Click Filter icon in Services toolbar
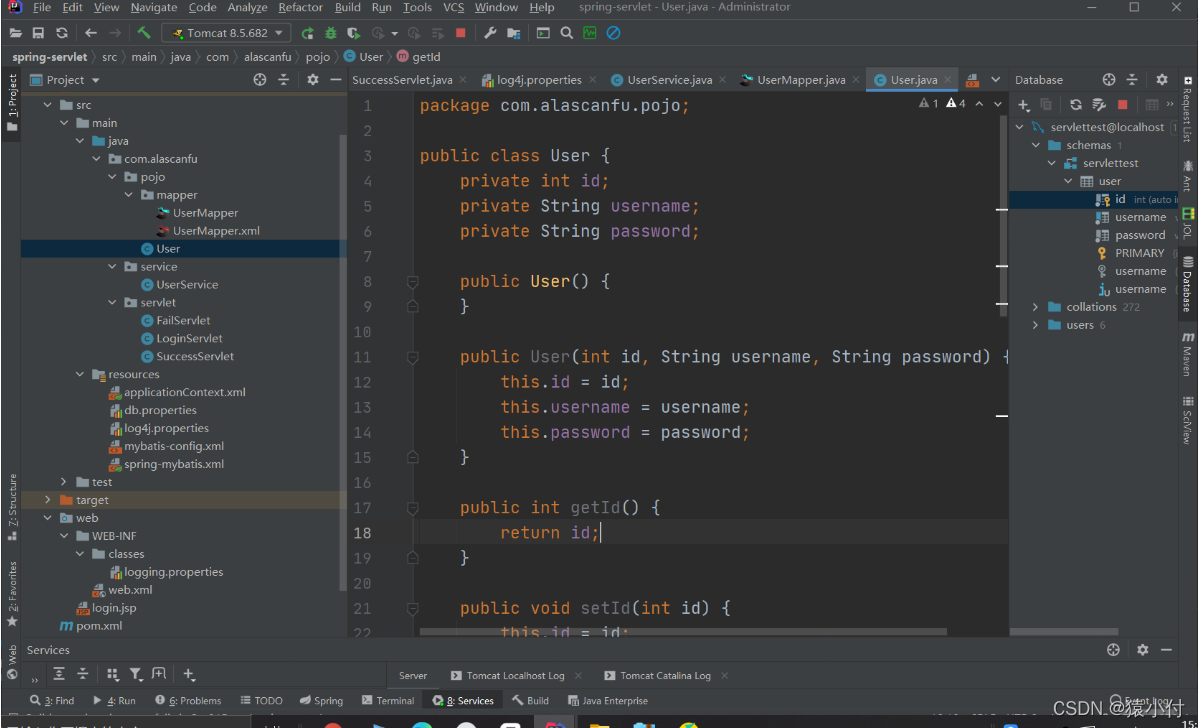1201x728 pixels. pos(135,674)
